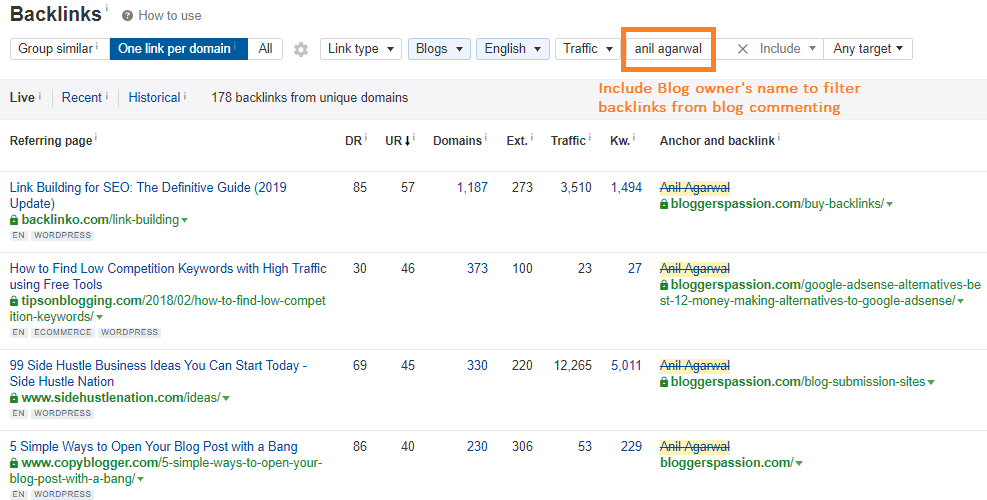The height and width of the screenshot is (500, 987).
Task: Click info icon beside Anchor and backlink header
Action: pyautogui.click(x=779, y=137)
